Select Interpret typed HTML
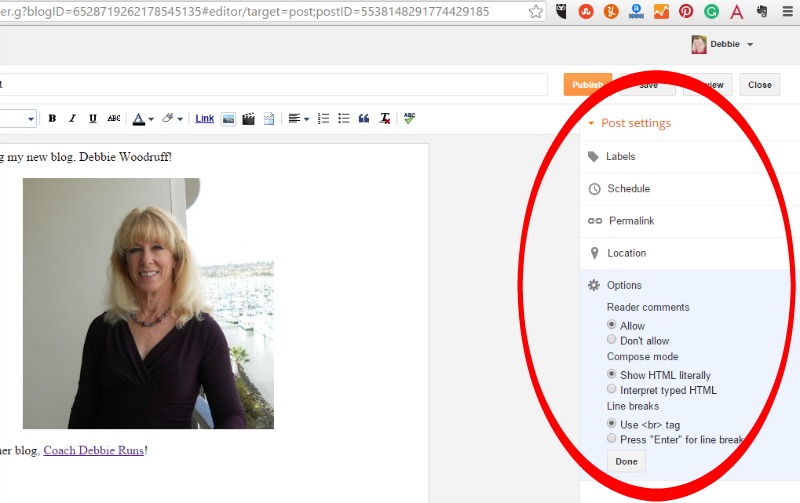This screenshot has height=503, width=800. tap(611, 389)
